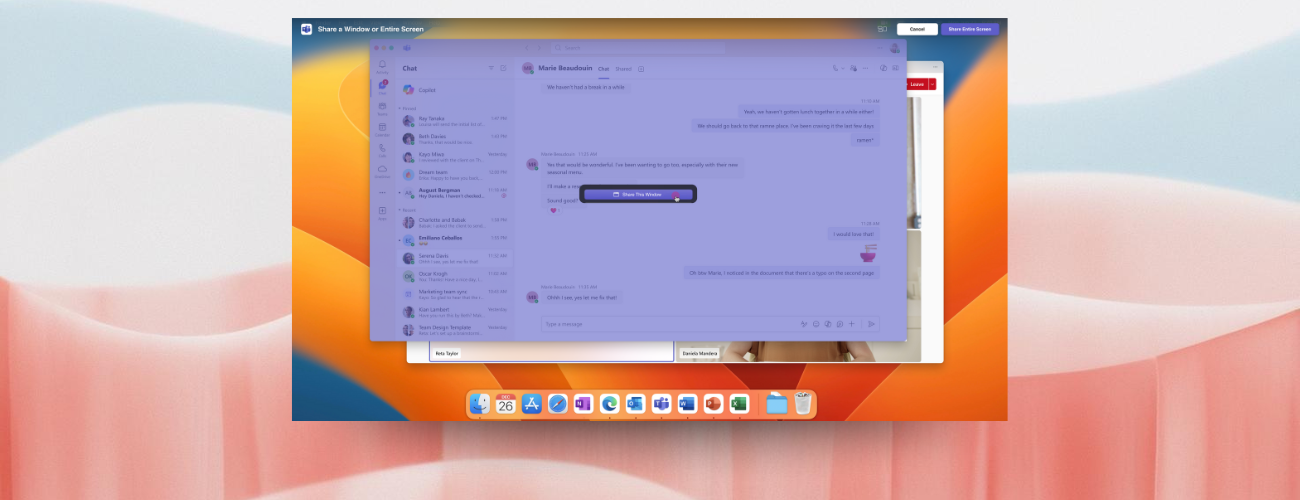
Task: Click the send message arrow
Action: tap(872, 324)
